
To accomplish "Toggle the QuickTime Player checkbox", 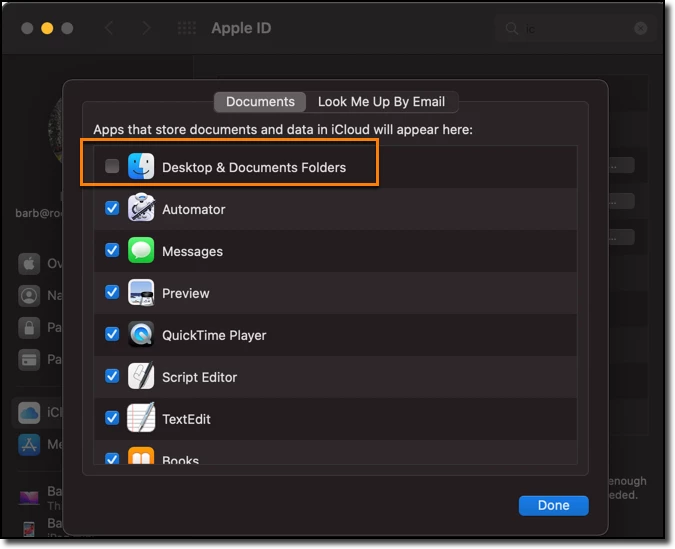I will click(112, 334).
